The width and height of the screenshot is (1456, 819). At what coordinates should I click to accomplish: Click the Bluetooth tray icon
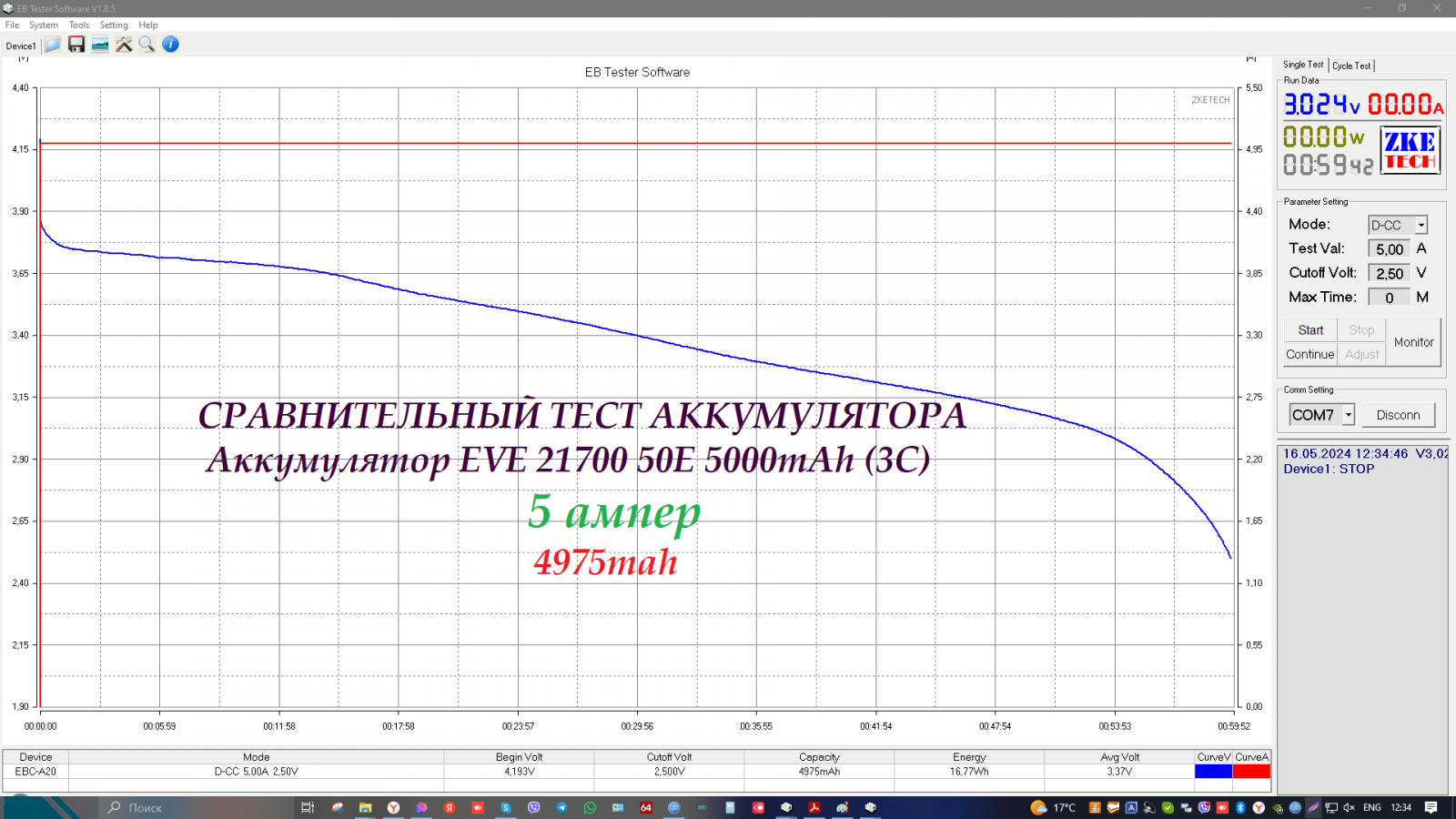1239,807
